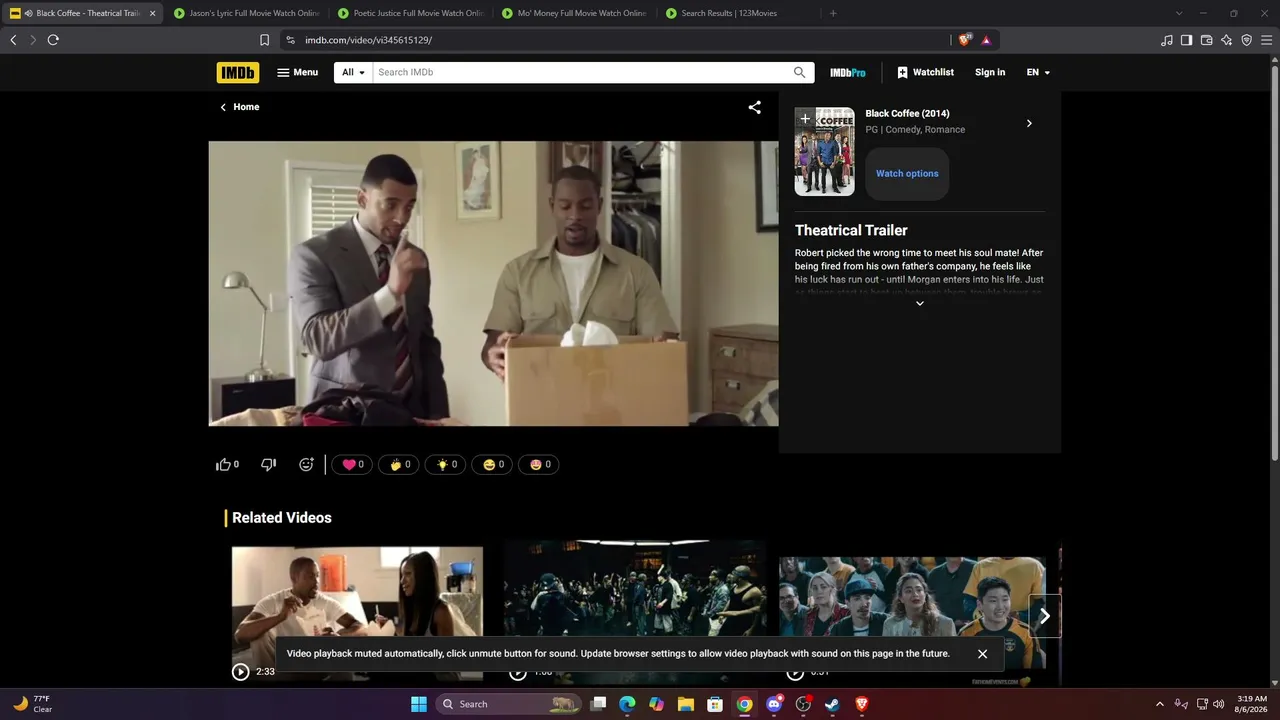Focus the Search IMDb input field
This screenshot has width=1280, height=720.
point(581,72)
